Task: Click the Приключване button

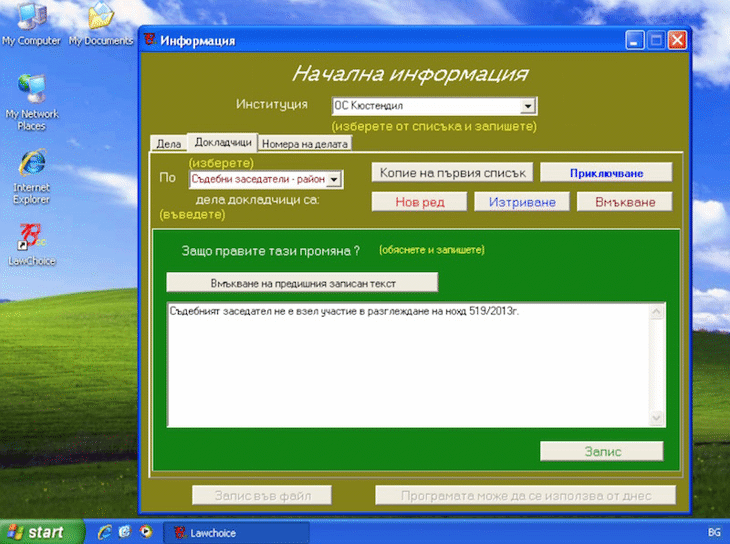Action: point(606,173)
